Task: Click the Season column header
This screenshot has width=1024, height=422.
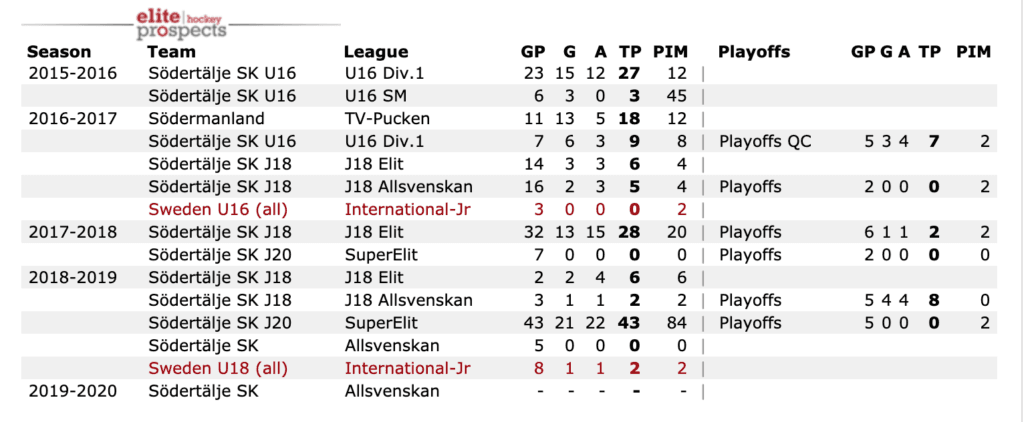Action: coord(59,52)
